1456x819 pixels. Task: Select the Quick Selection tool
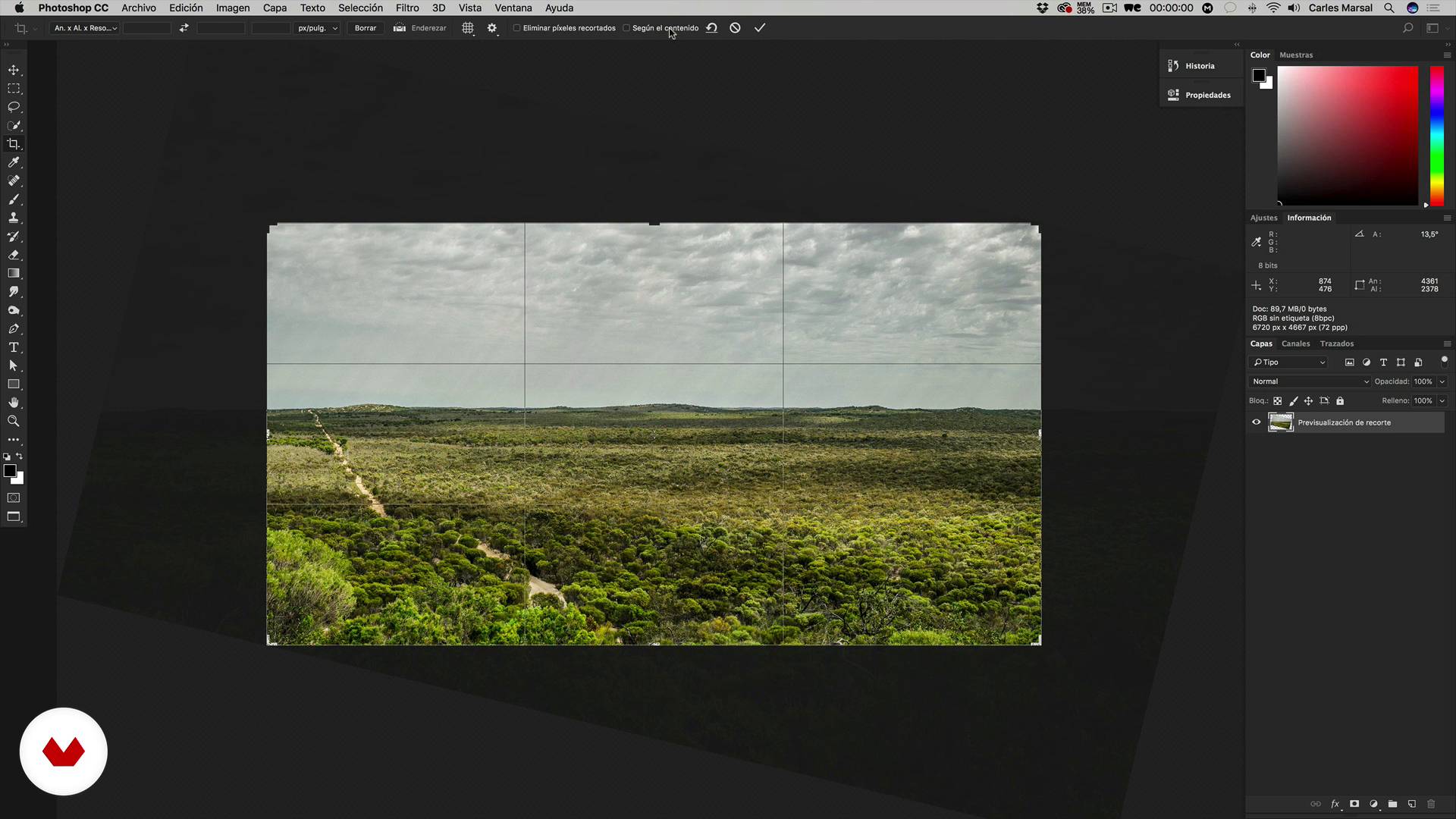click(14, 125)
